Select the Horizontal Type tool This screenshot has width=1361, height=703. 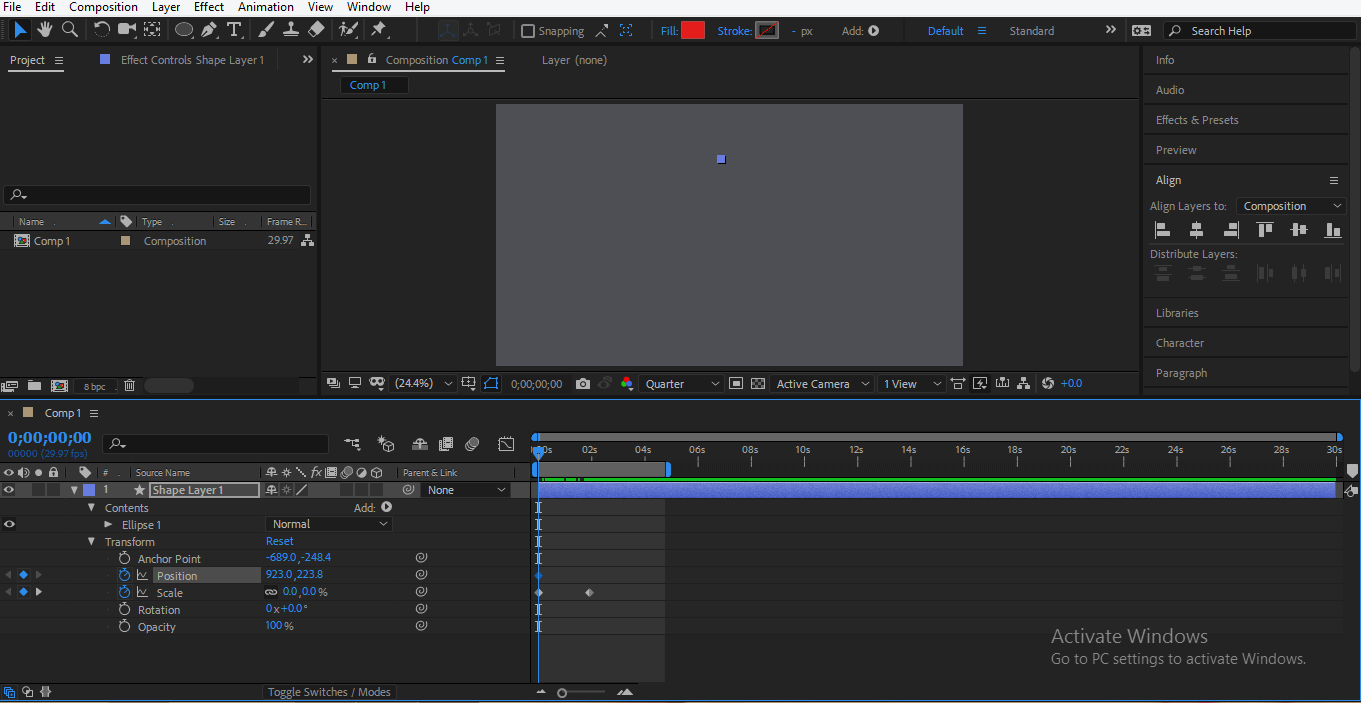(234, 30)
